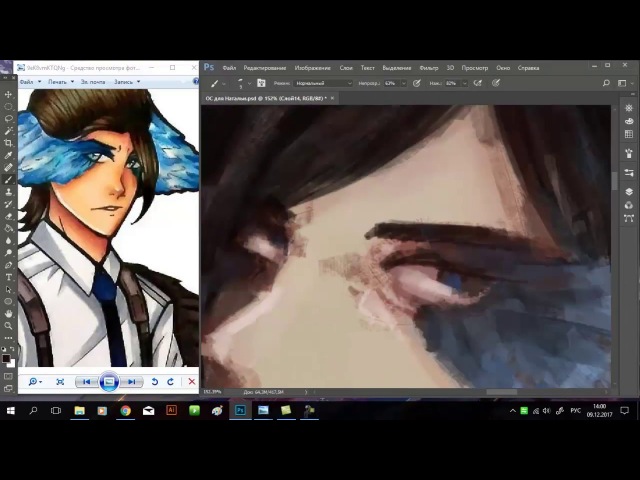The image size is (640, 480).
Task: Open the opacity slider dropdown arrow
Action: (x=404, y=83)
